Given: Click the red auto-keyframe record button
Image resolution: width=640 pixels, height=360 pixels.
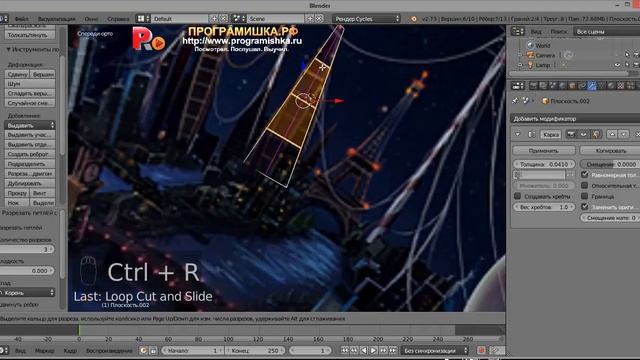Looking at the screenshot, I should coord(481,350).
